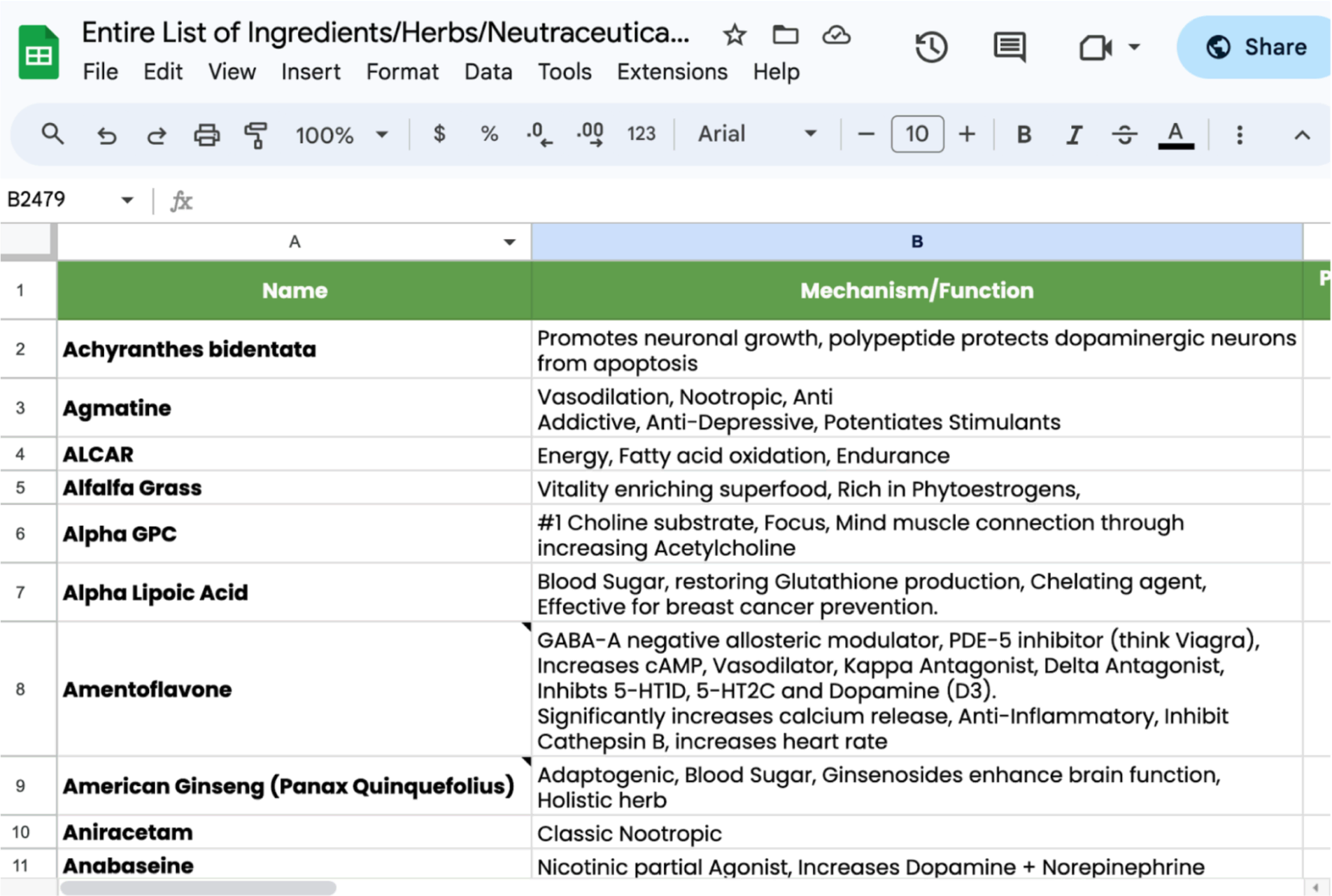Open the print dialog
This screenshot has width=1332, height=896.
pos(206,134)
